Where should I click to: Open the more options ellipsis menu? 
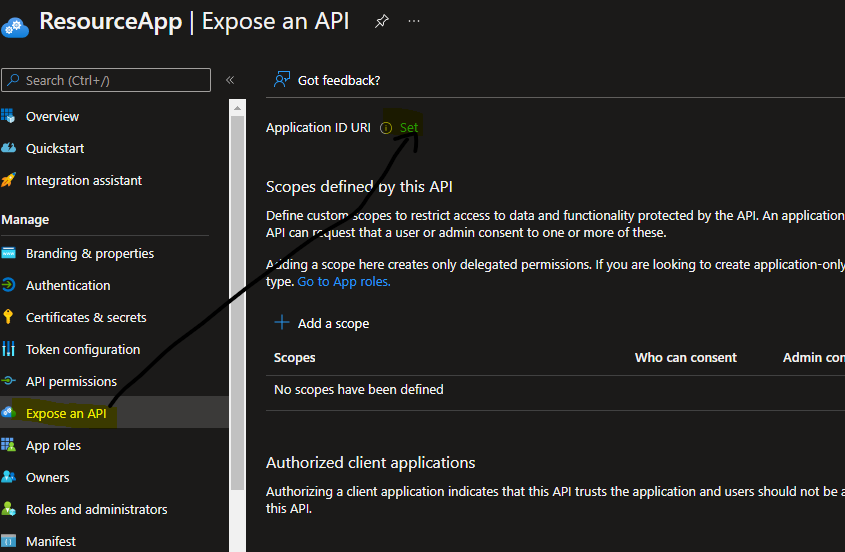(414, 21)
